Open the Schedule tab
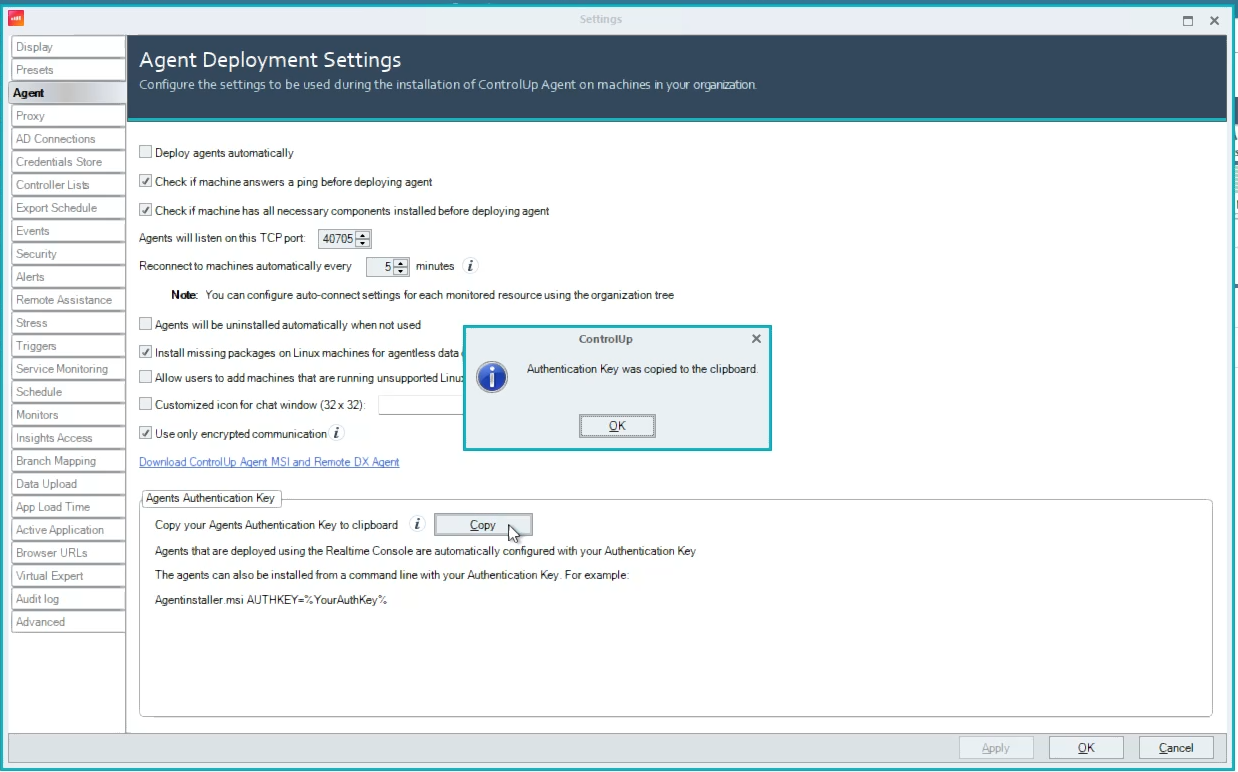Screen dimensions: 1238x772 tap(67, 392)
